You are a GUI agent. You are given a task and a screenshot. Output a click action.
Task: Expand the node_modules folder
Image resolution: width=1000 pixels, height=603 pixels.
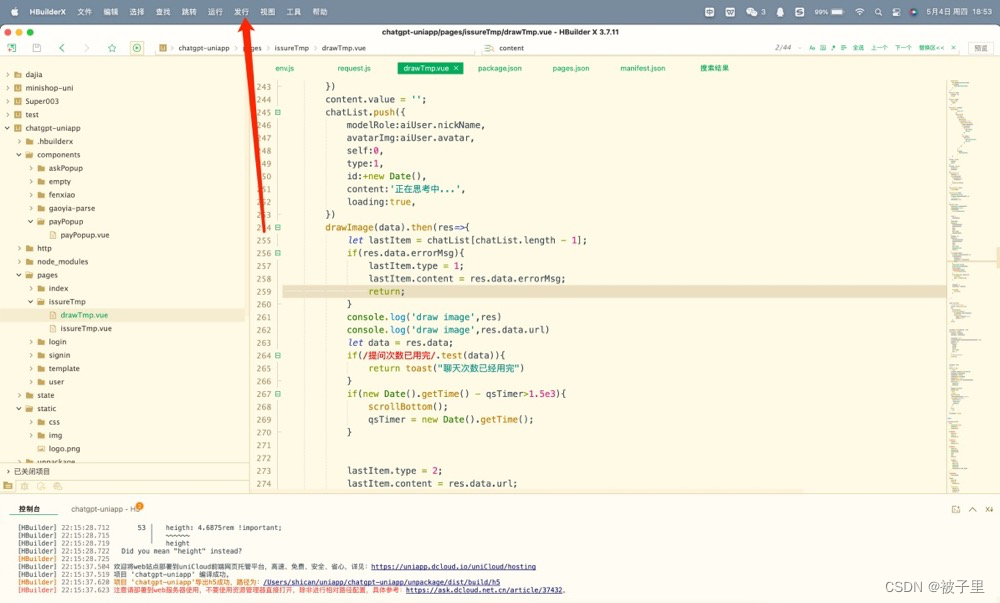(x=19, y=262)
